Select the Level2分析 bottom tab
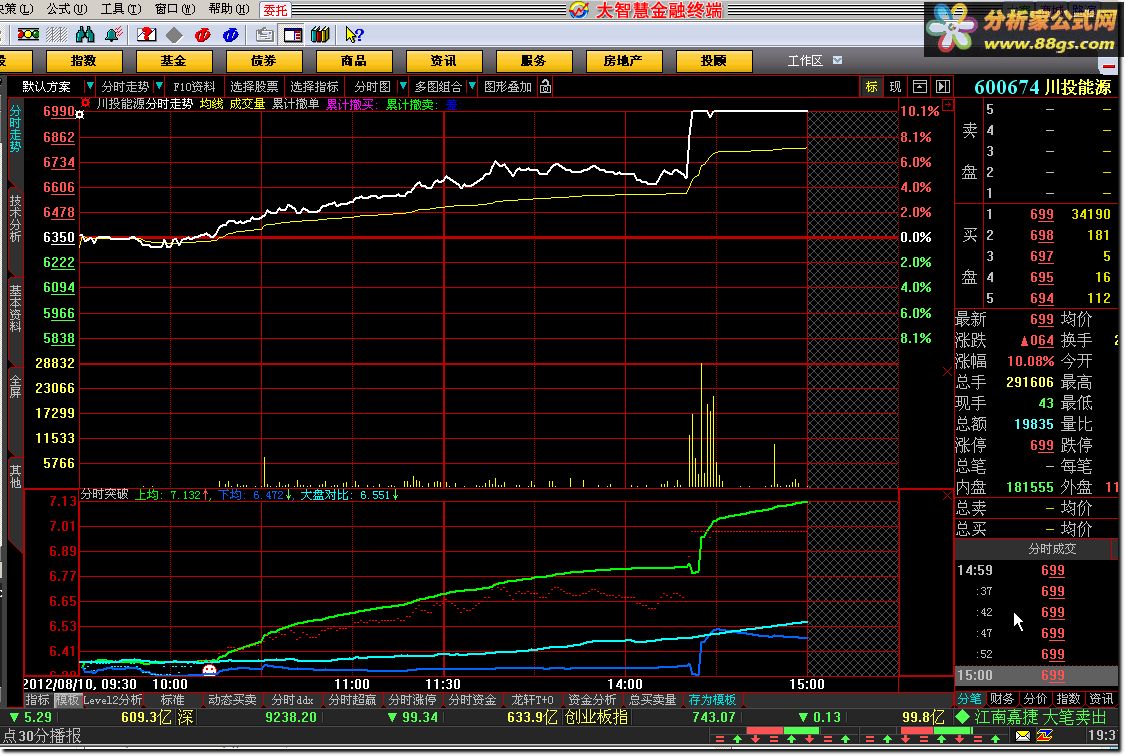 pos(113,699)
